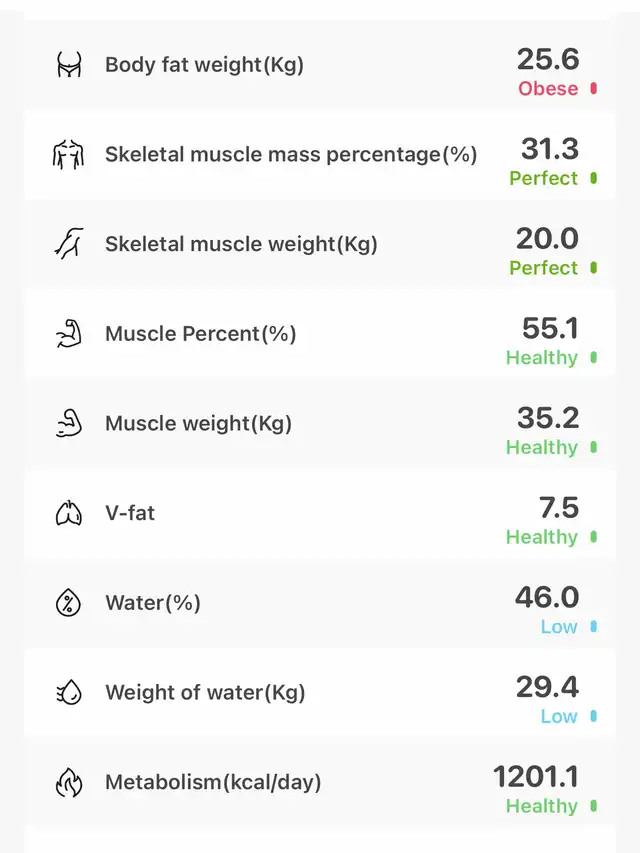Click the Skeletal muscle weight leg icon
This screenshot has width=640, height=853.
point(68,244)
